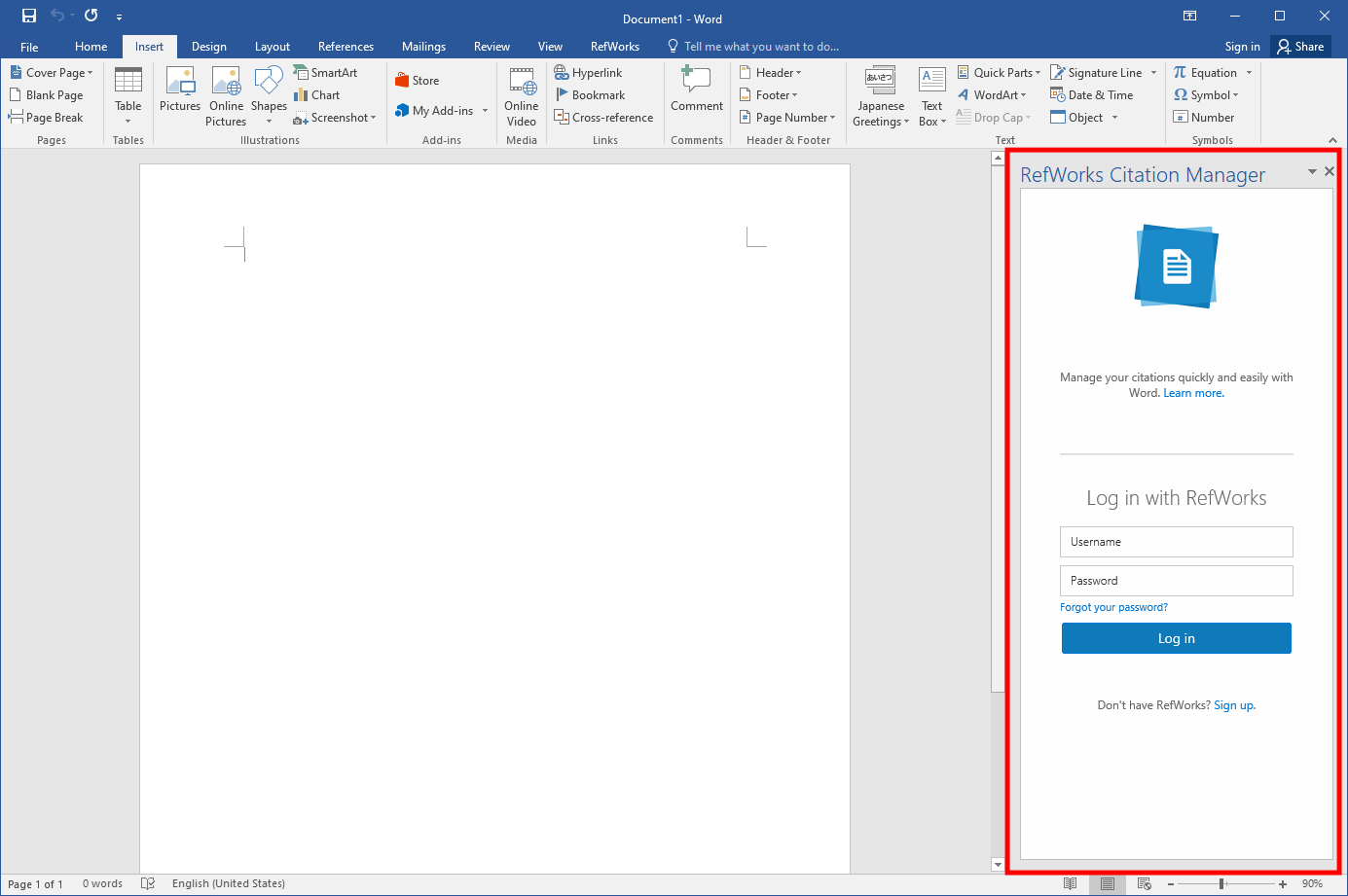Click the RefWorks Username field

(x=1176, y=542)
